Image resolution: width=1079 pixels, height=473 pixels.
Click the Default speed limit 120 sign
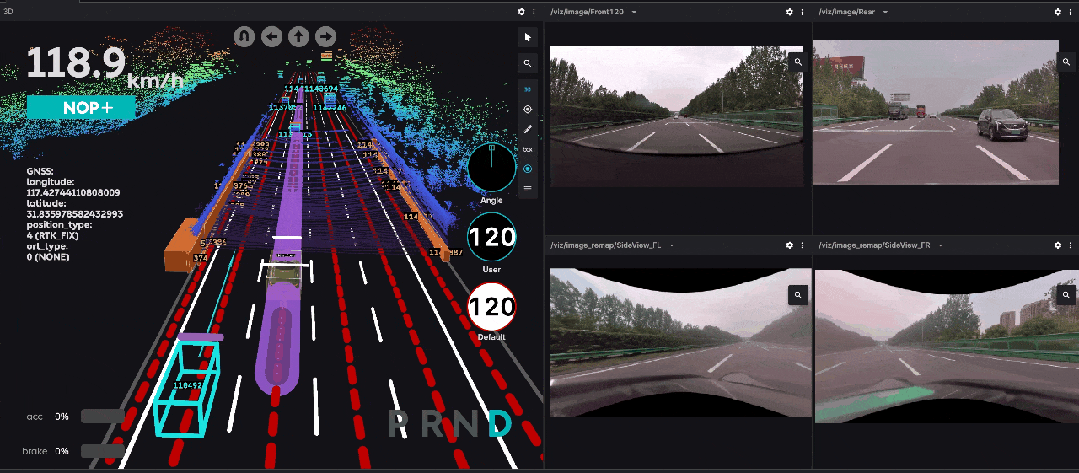[x=492, y=306]
